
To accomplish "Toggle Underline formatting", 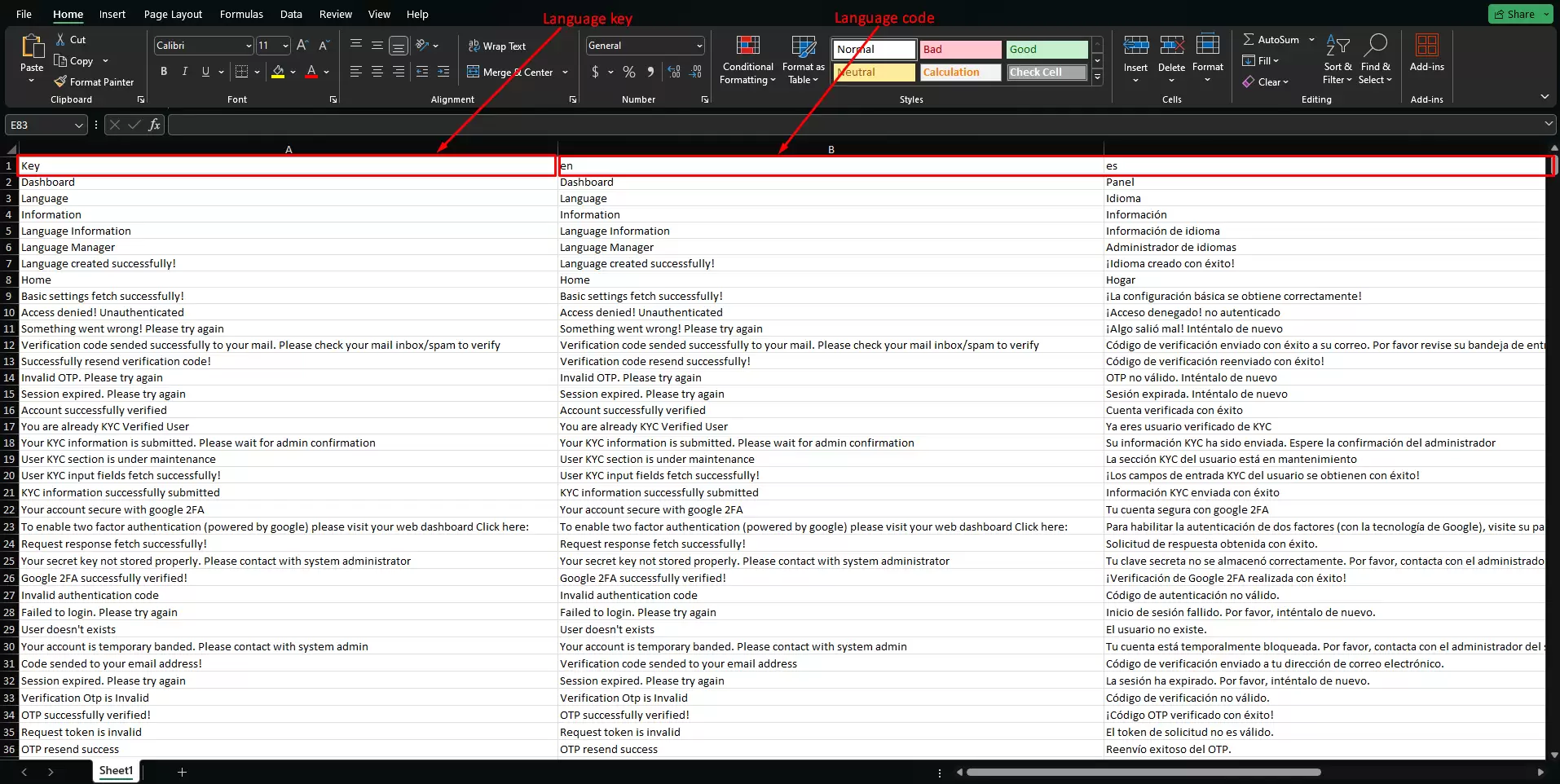I will [205, 72].
